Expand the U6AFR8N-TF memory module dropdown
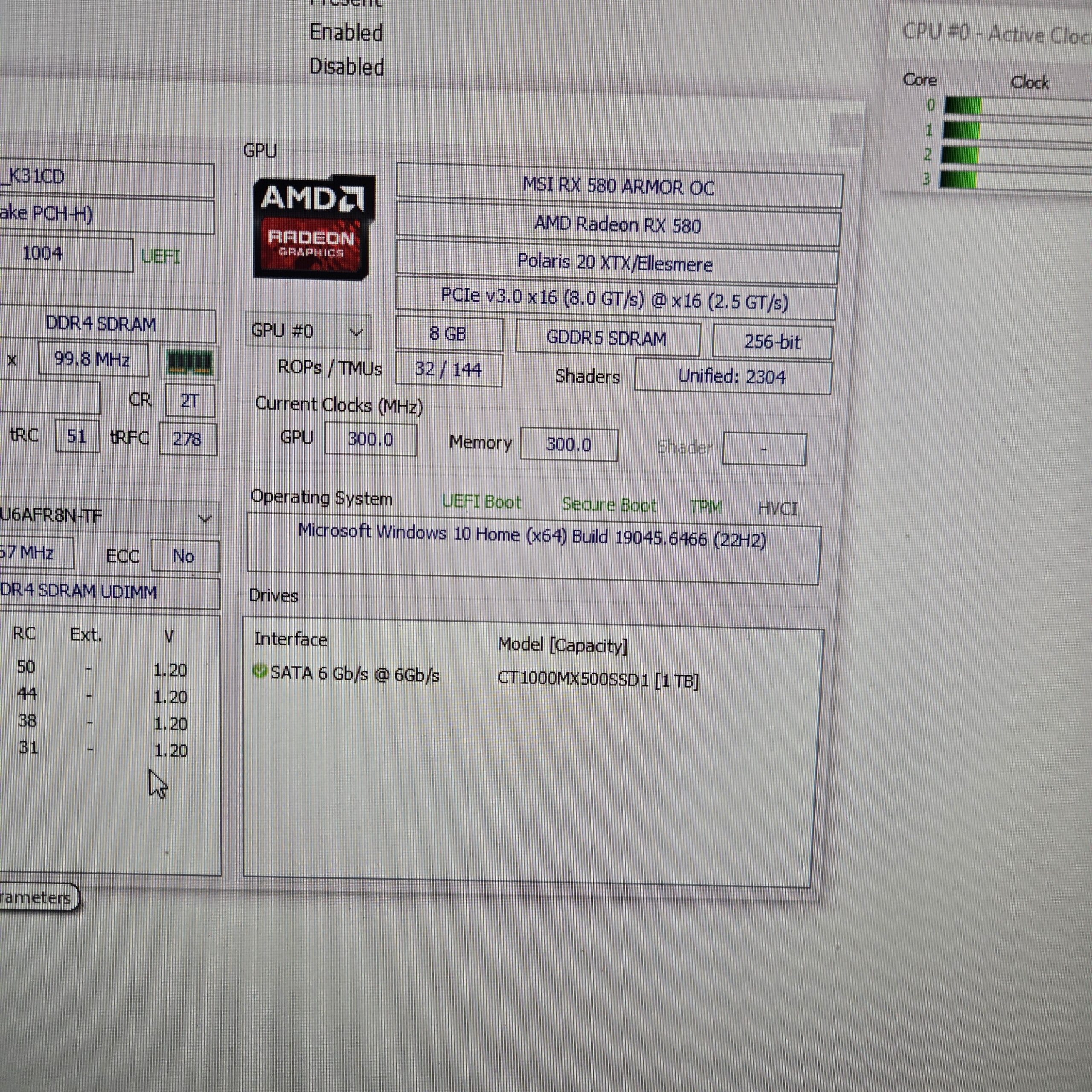This screenshot has height=1092, width=1092. coord(109,517)
